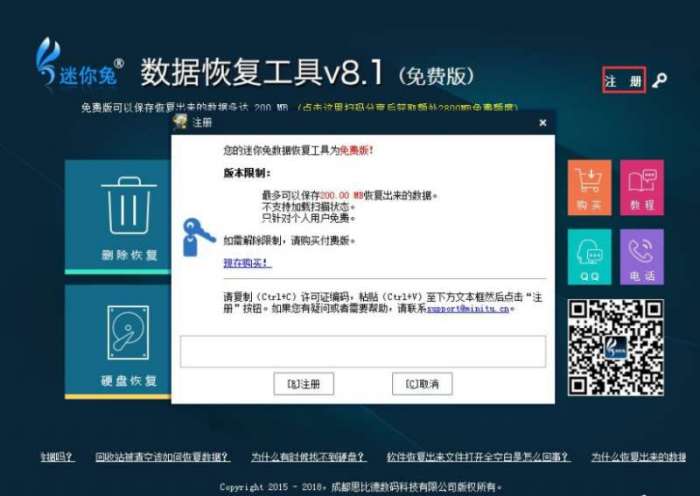Click the 如需解除限制,请购买付费版 text
Image resolution: width=700 pixels, height=496 pixels.
289,241
